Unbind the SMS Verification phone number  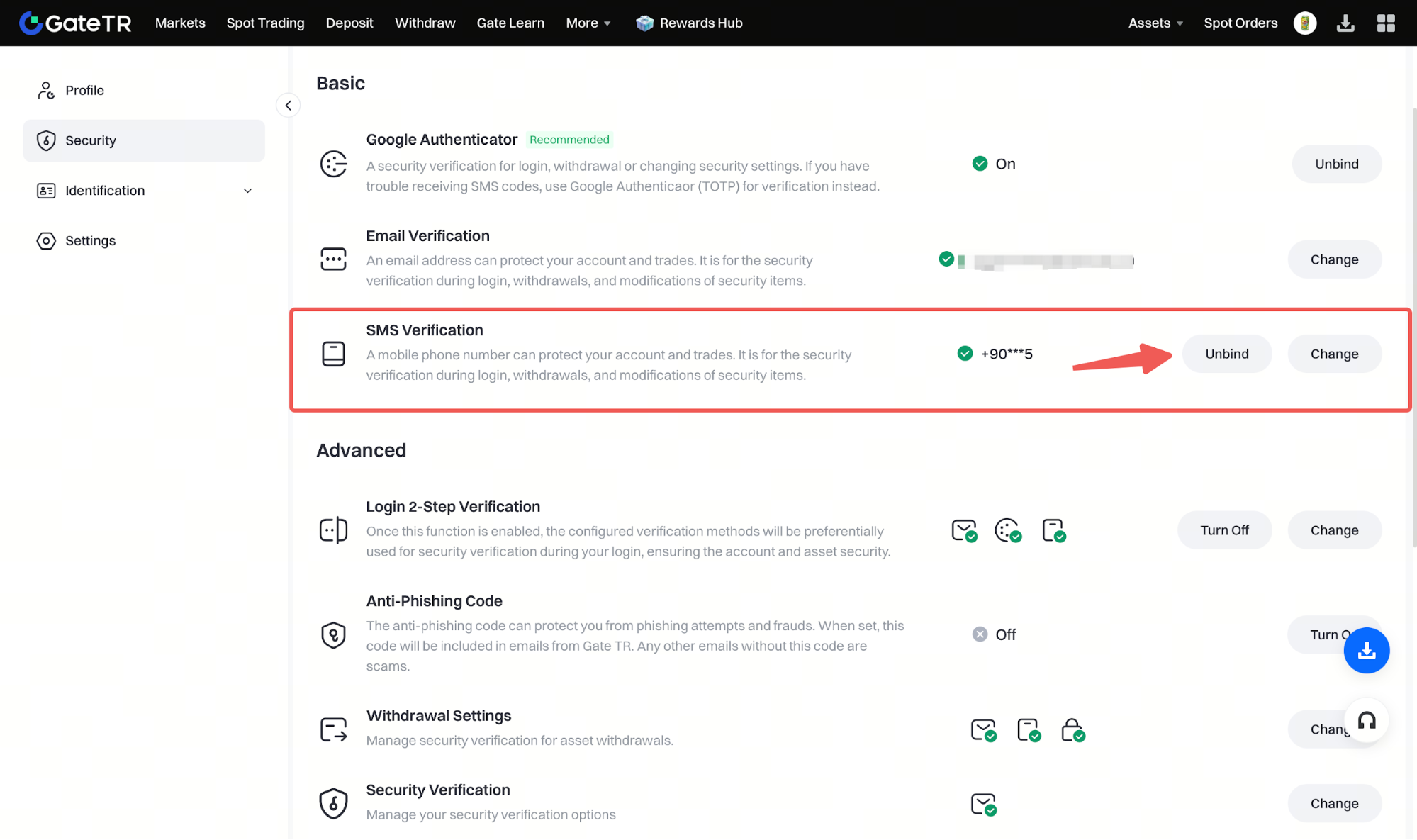tap(1226, 354)
